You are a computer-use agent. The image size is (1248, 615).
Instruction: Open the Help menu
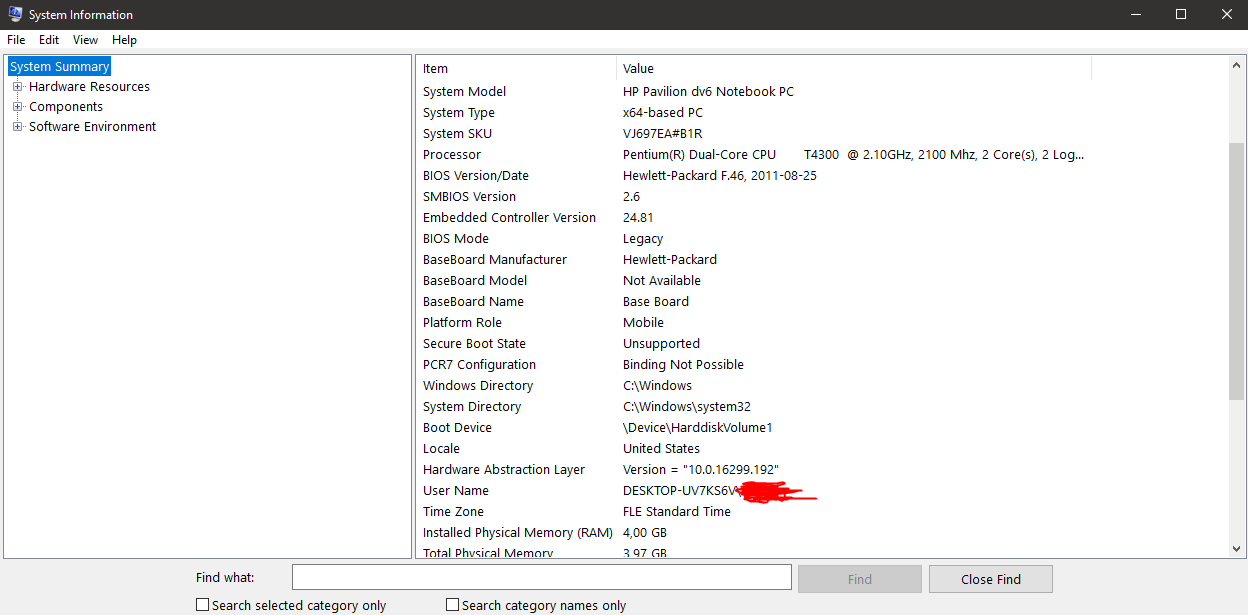124,40
